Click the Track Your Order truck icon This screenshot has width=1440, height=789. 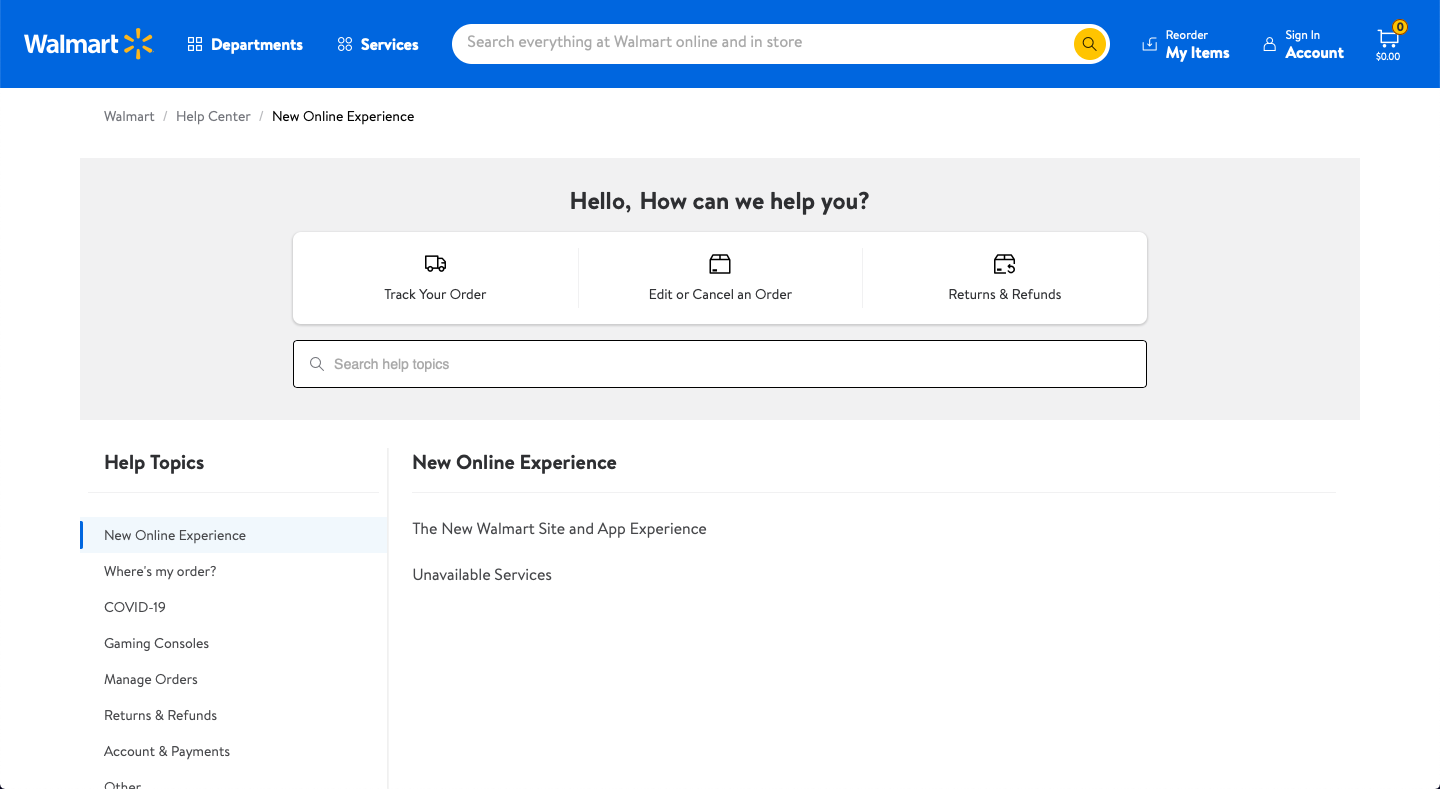(x=435, y=264)
